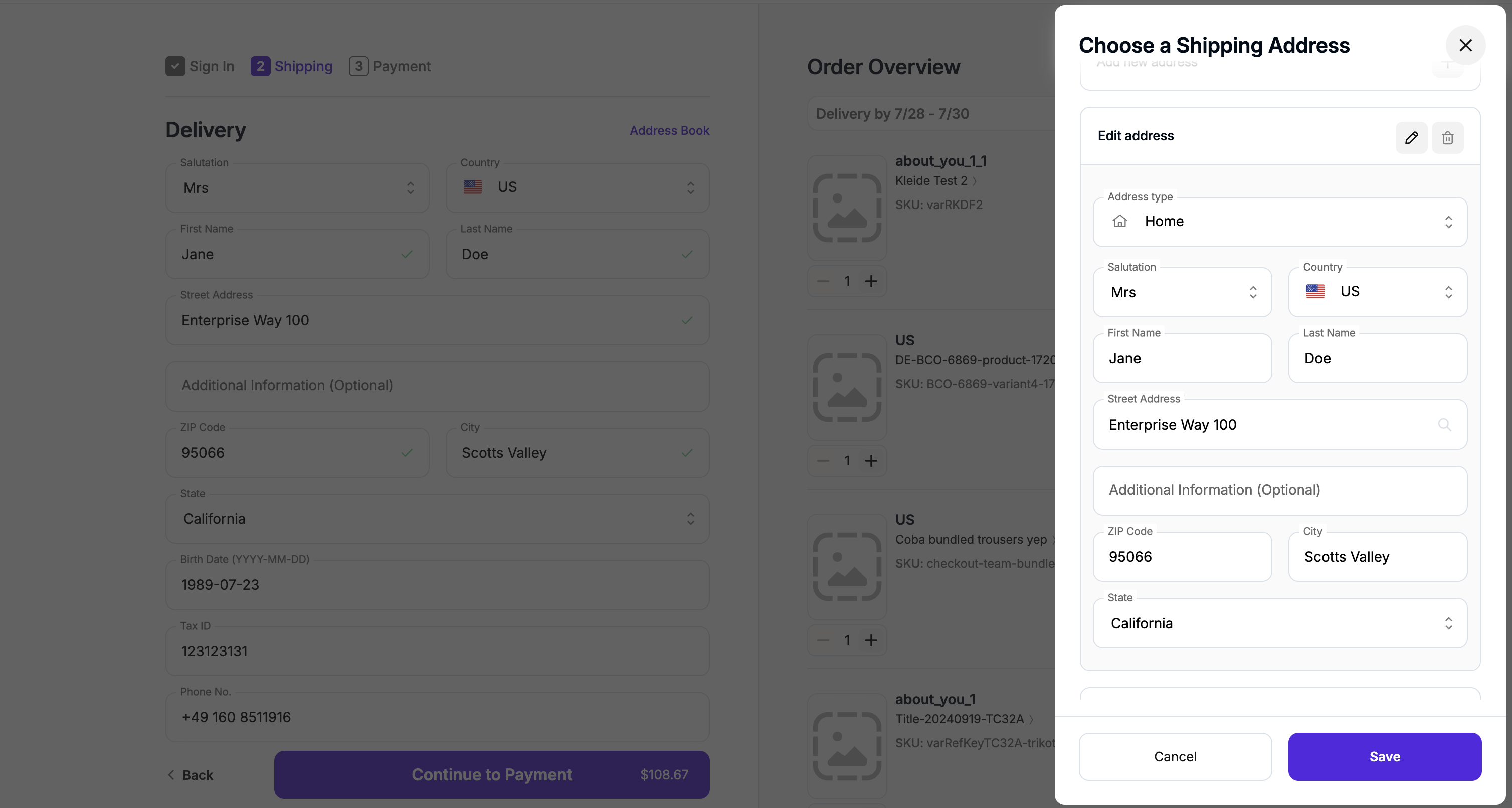Click the Sign In completed checkmark
The image size is (1512, 808).
pyautogui.click(x=175, y=66)
